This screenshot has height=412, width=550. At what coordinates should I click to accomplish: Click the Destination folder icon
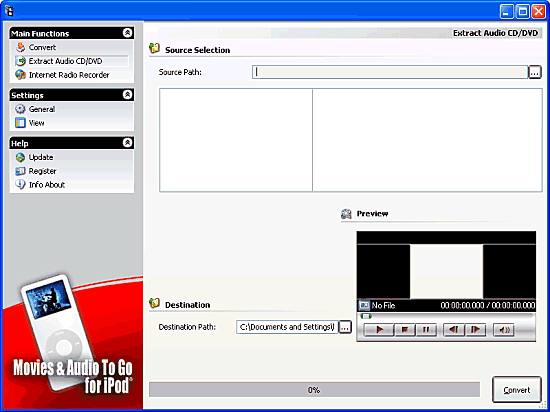point(154,303)
